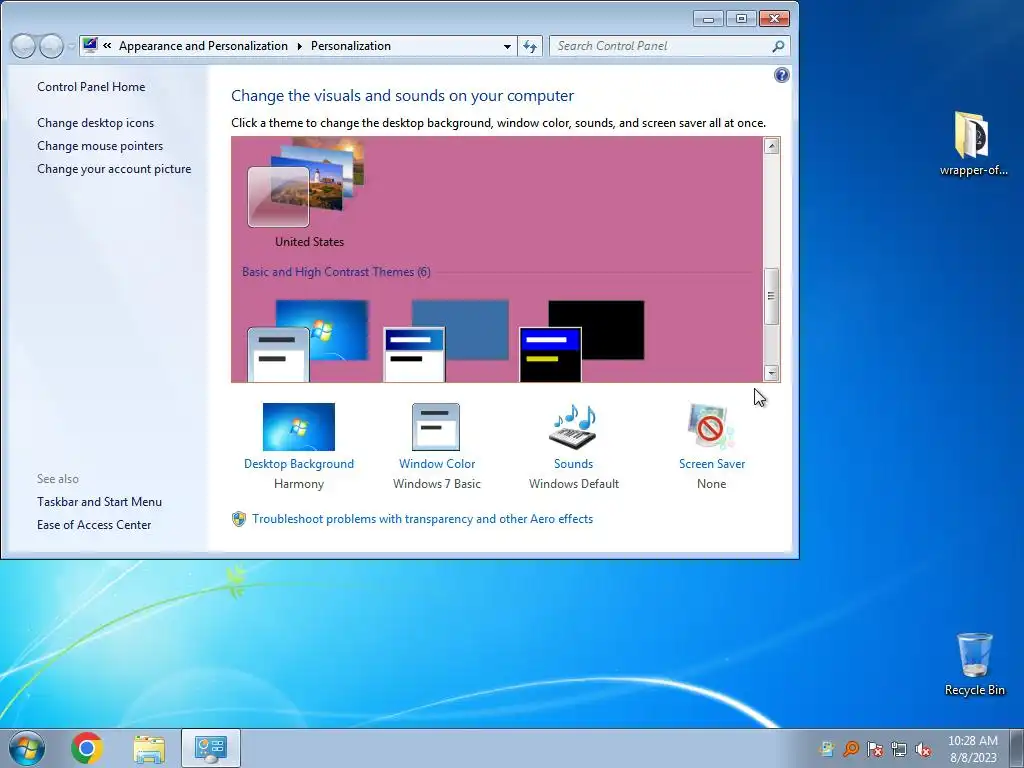Close the Personalization window
This screenshot has height=768, width=1024.
pos(774,19)
